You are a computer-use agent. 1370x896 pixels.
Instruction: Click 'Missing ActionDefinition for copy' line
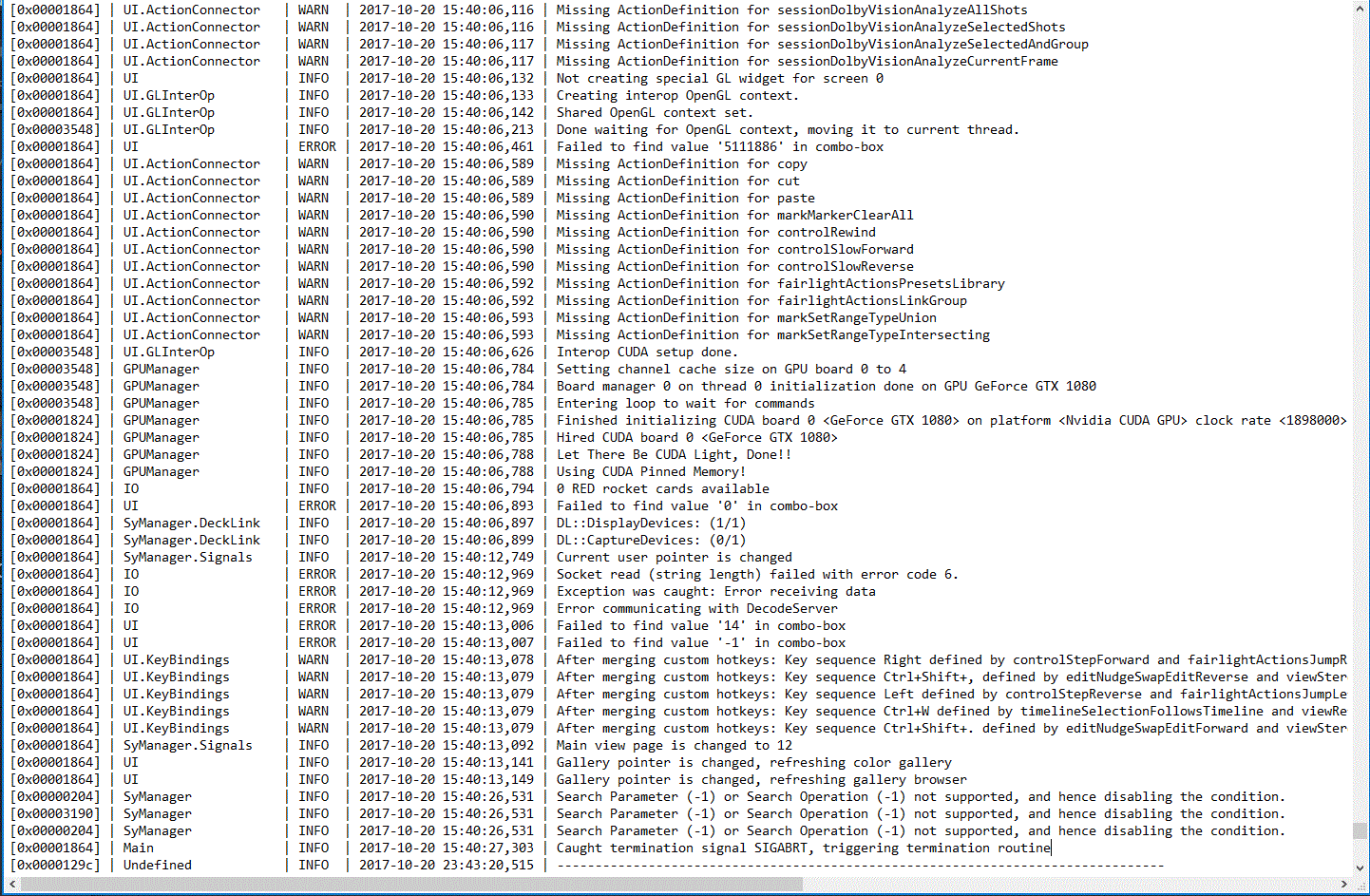pos(681,163)
